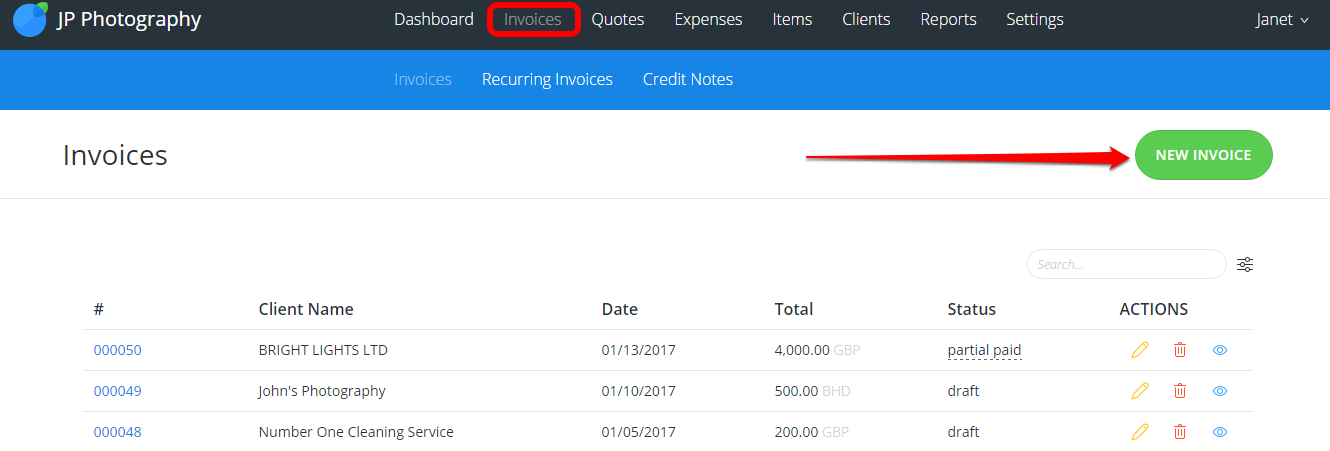
Task: Go to Invoices in top navigation
Action: [x=533, y=20]
